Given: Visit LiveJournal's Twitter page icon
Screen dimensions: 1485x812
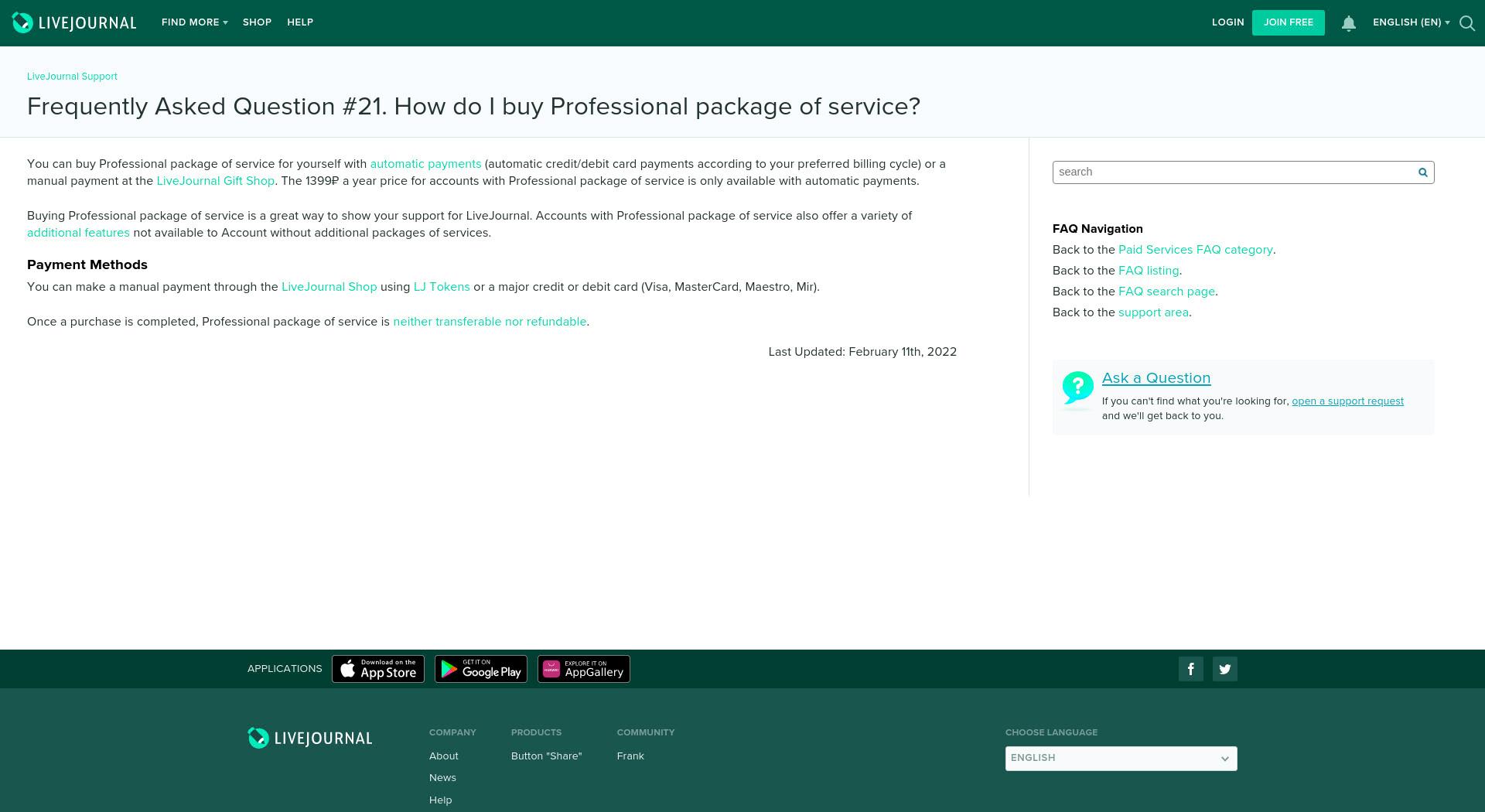Looking at the screenshot, I should [1225, 669].
